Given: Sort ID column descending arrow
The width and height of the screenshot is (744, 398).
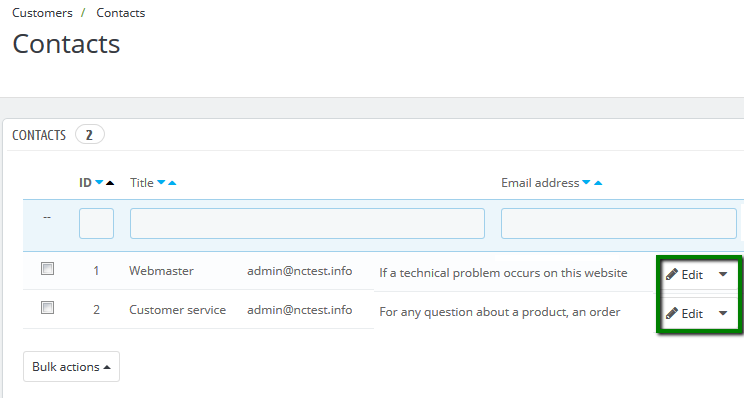Looking at the screenshot, I should click(x=99, y=183).
